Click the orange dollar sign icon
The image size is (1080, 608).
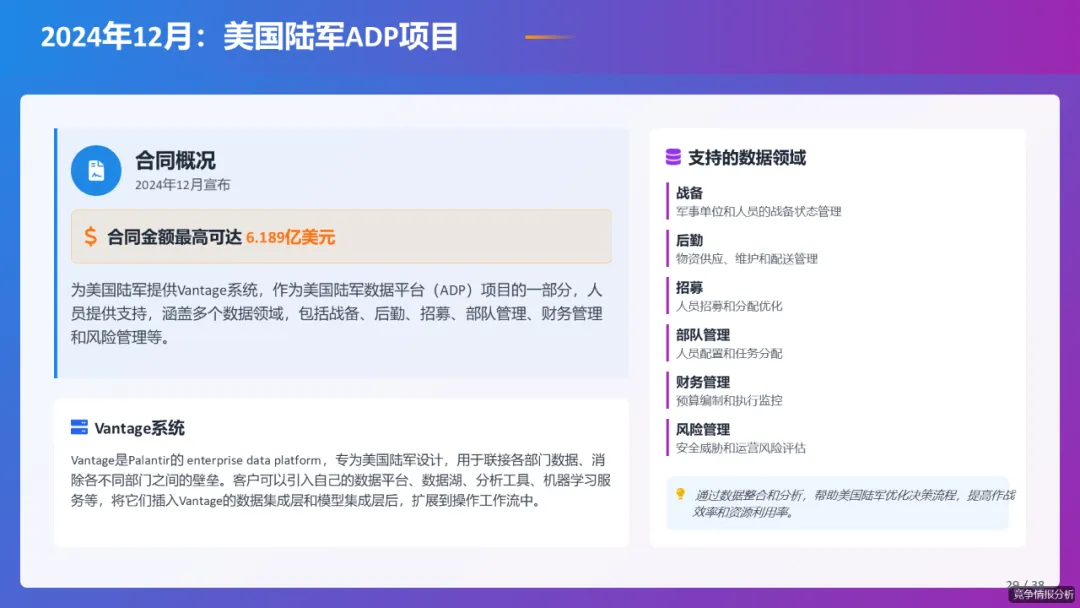[90, 237]
